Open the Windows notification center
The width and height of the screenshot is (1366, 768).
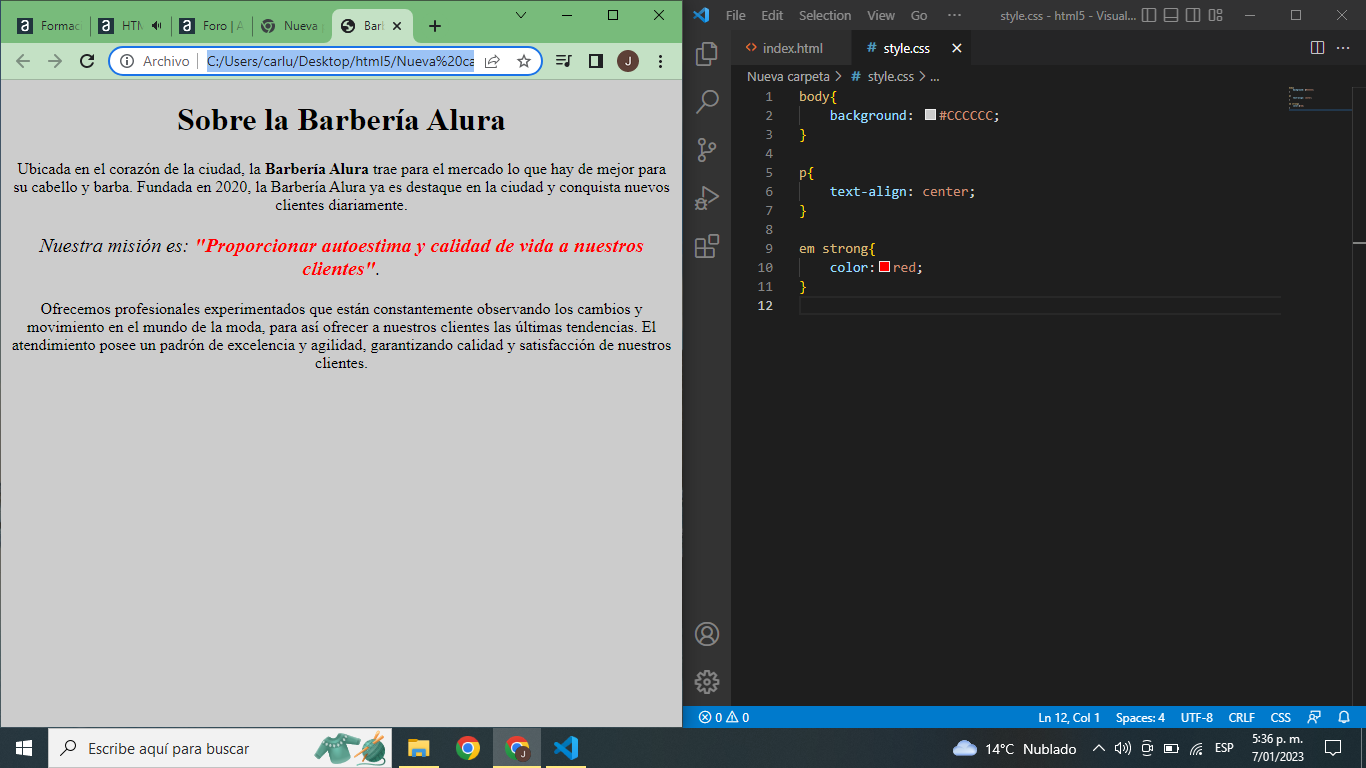coord(1333,748)
